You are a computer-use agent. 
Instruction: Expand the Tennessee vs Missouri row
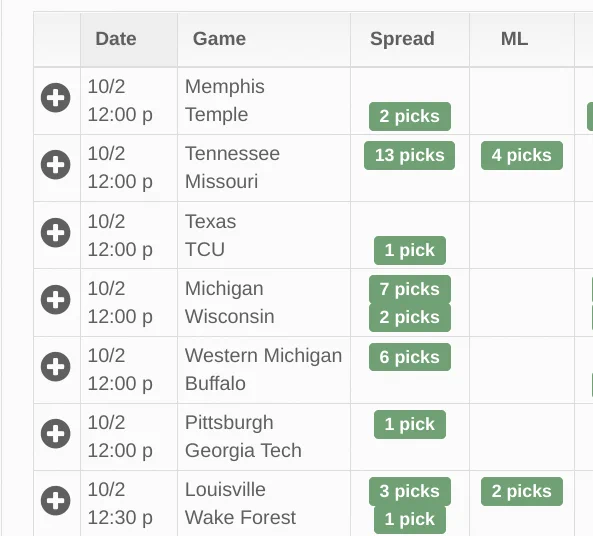point(56,165)
